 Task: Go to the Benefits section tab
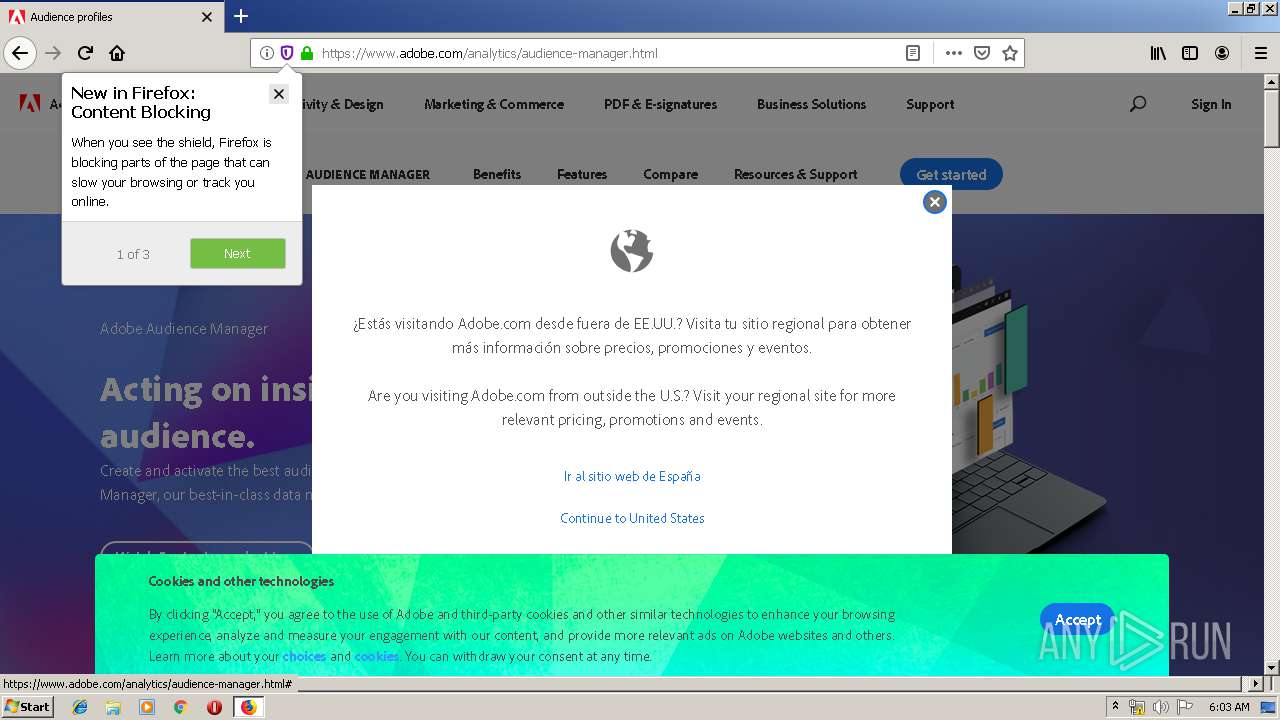point(497,174)
